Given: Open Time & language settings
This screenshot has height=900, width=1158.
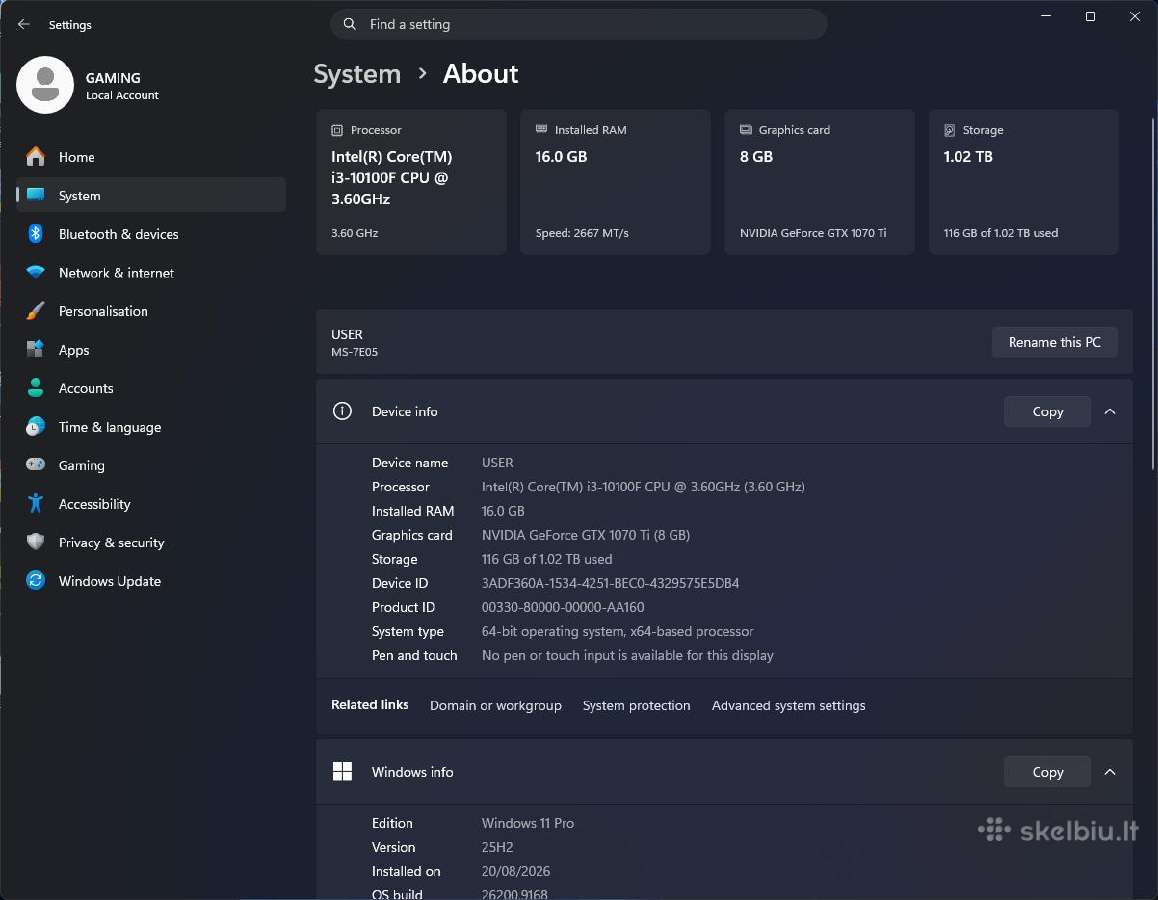Looking at the screenshot, I should [x=151, y=427].
